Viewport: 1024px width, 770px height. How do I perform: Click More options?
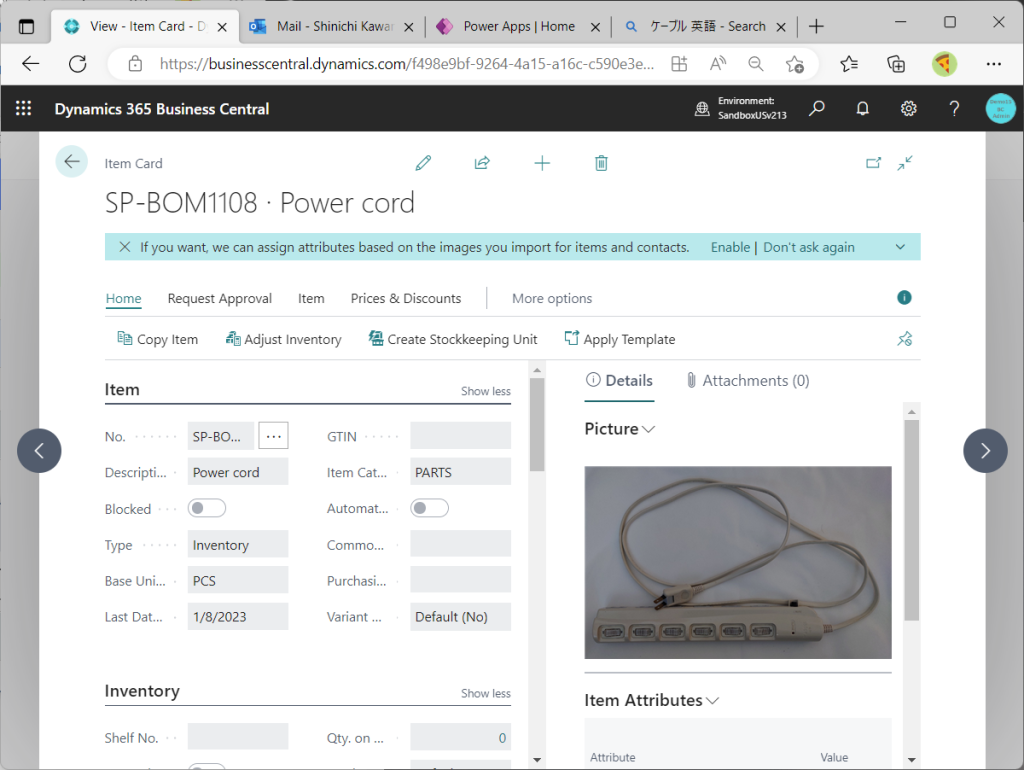pyautogui.click(x=552, y=298)
